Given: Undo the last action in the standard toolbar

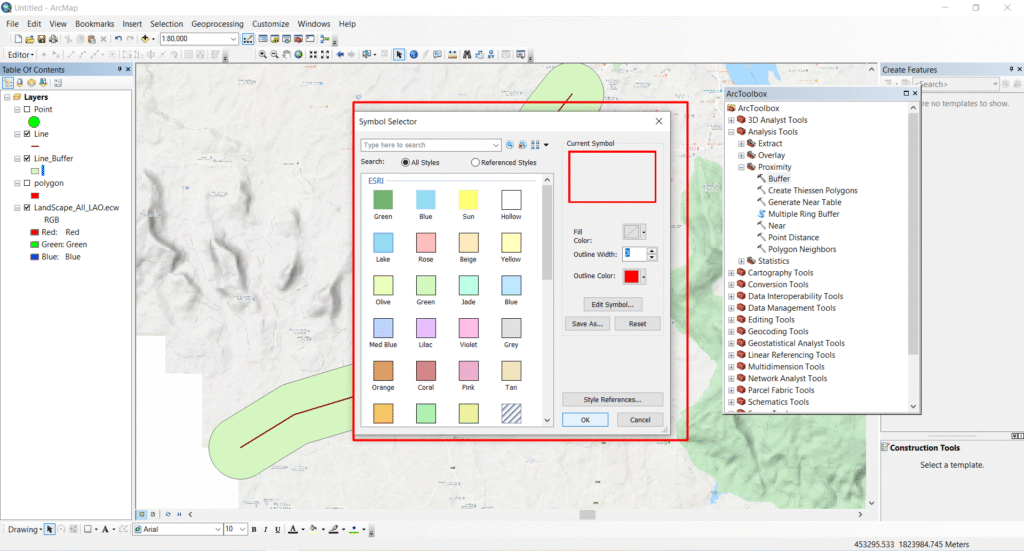Looking at the screenshot, I should 118,39.
